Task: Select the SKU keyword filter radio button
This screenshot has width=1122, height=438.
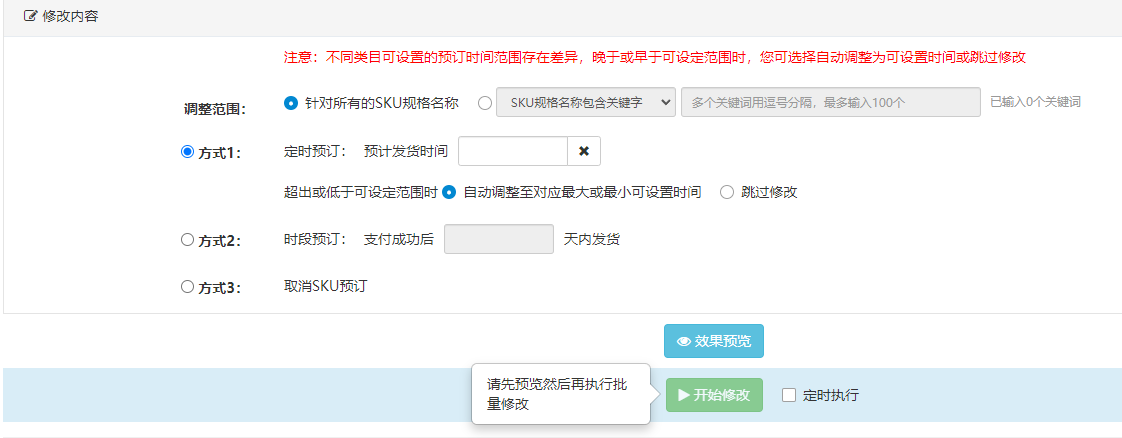Action: [484, 102]
